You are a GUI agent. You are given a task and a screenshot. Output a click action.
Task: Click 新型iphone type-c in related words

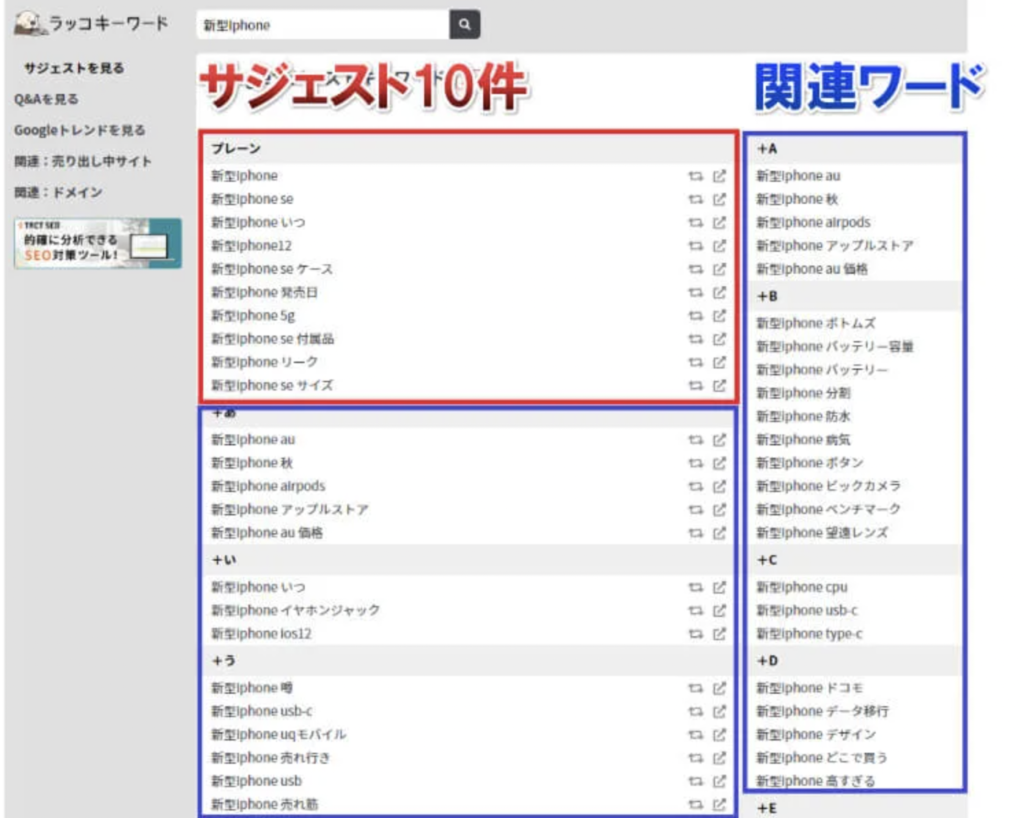pyautogui.click(x=809, y=634)
